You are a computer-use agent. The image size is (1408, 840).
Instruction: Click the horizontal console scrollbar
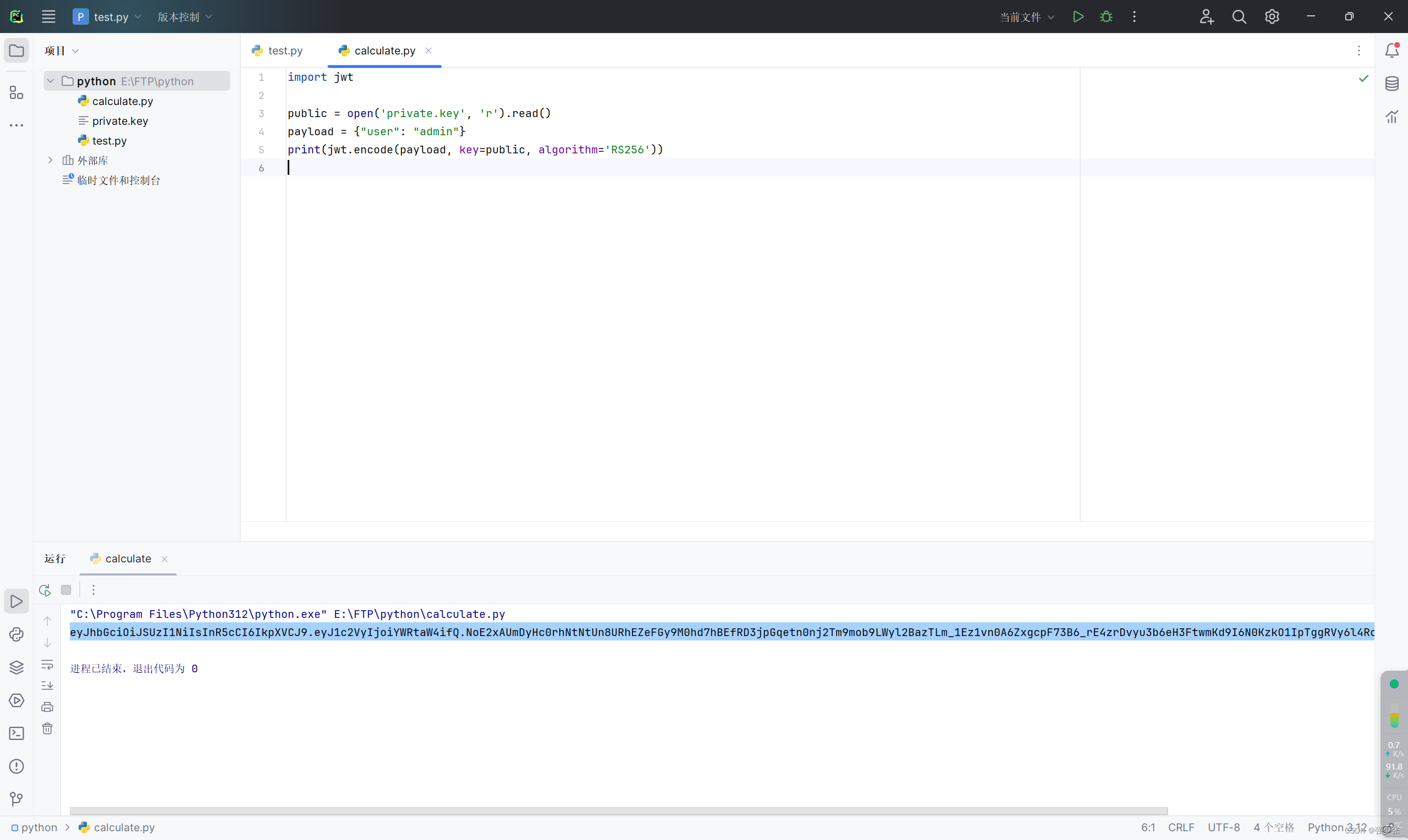[x=618, y=810]
